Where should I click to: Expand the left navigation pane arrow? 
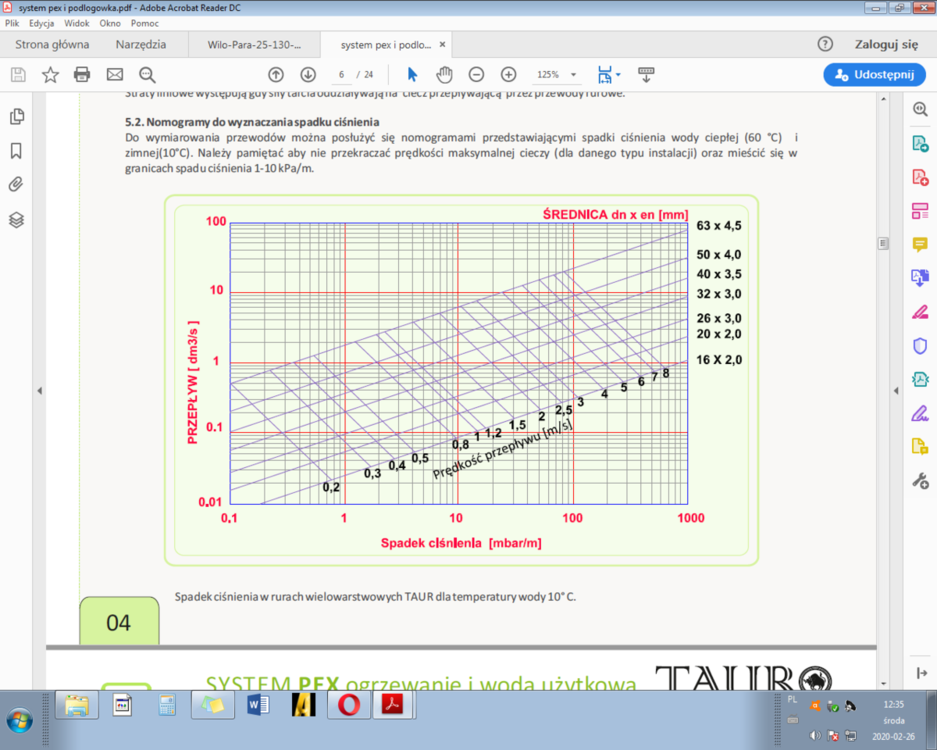pos(39,390)
